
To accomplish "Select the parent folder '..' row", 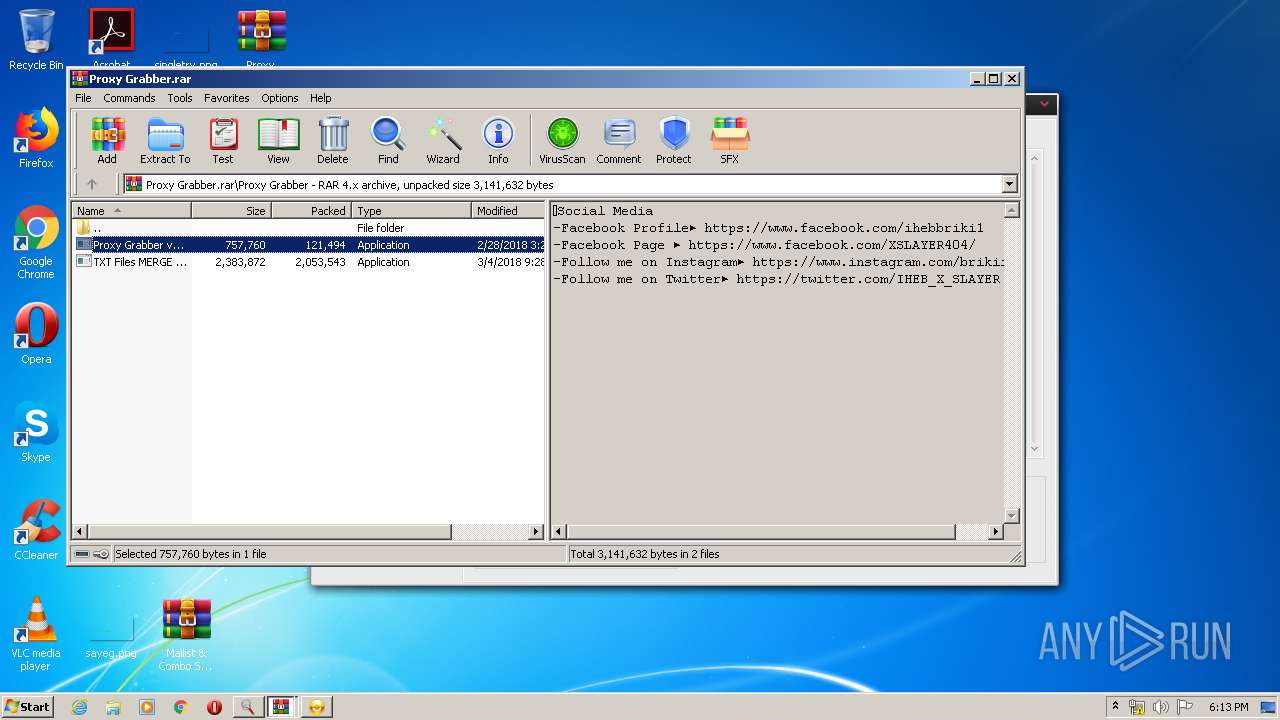I will 308,228.
